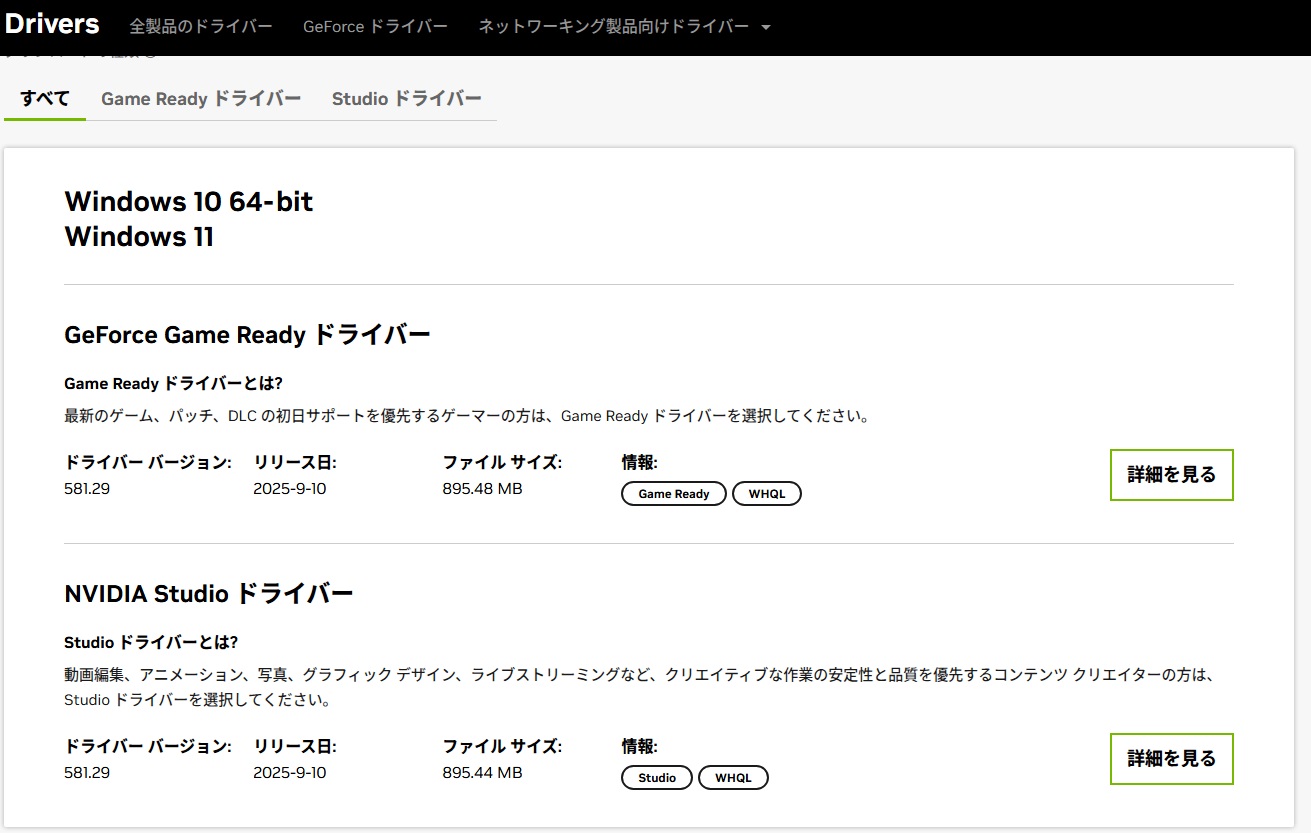Click the Windows 11 heading
The image size is (1311, 833).
coord(139,237)
